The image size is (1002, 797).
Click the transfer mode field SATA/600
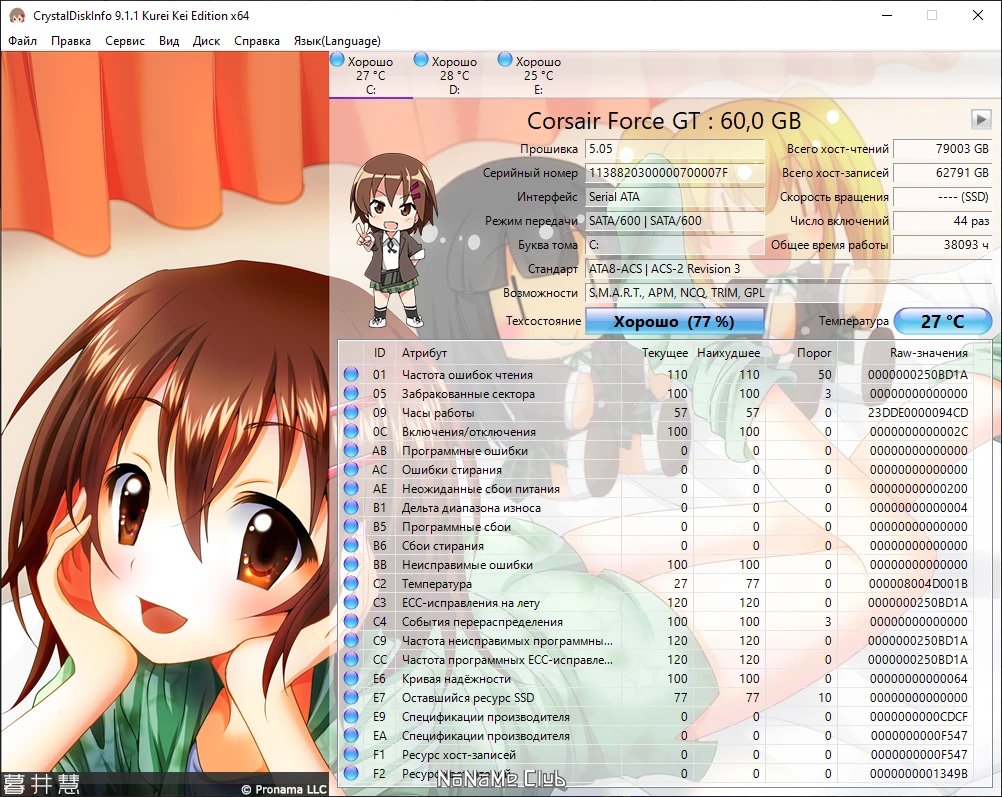(674, 221)
